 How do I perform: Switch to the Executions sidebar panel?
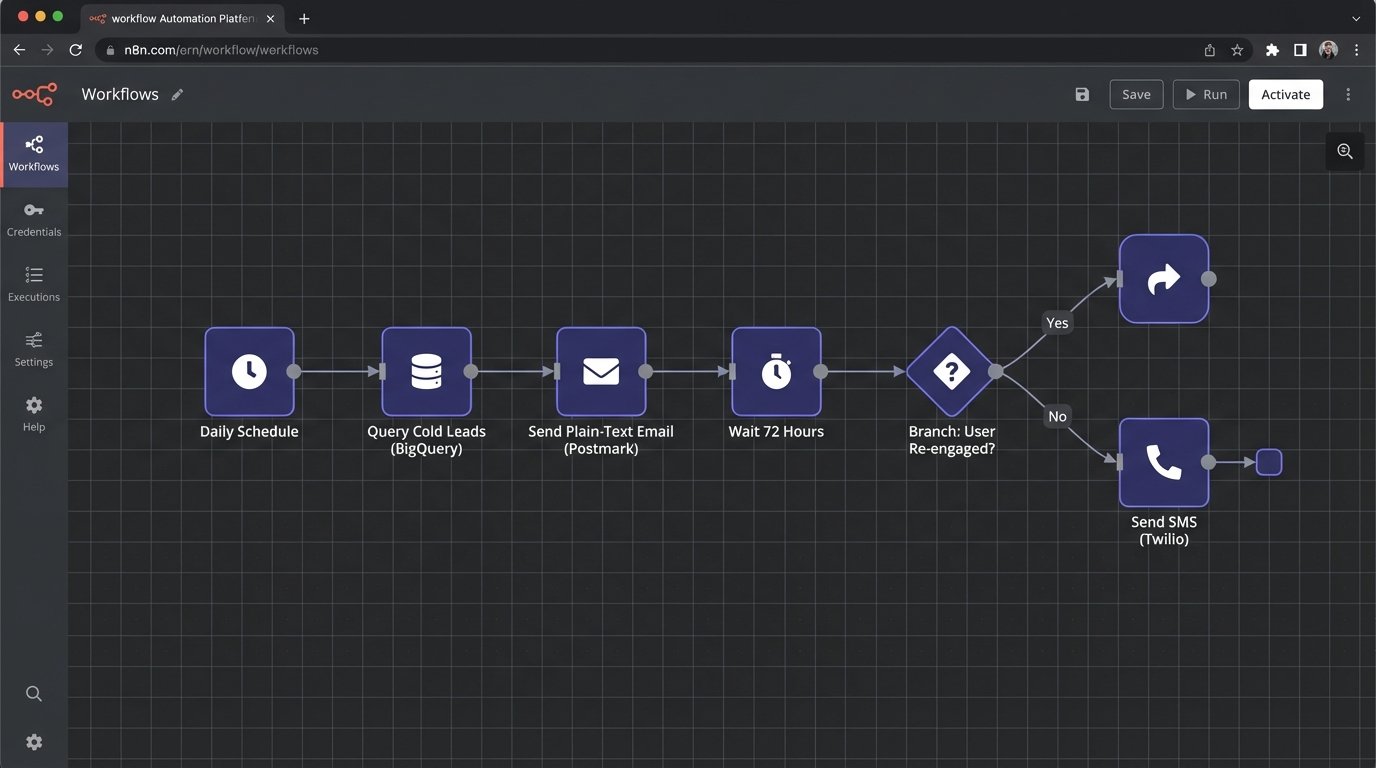[x=33, y=283]
